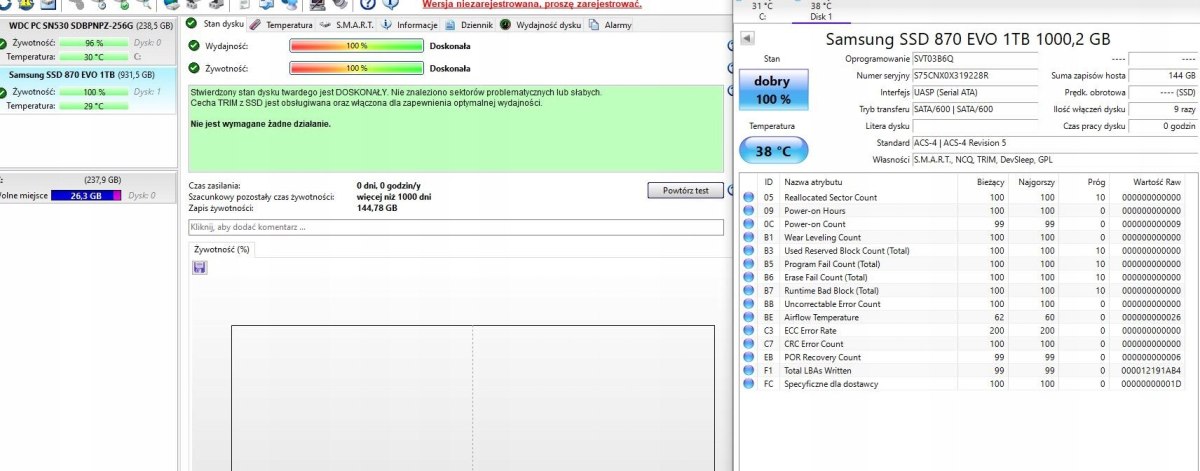Viewport: 1200px width, 471px height.
Task: Click status orb for Program Fail Count
Action: 749,264
